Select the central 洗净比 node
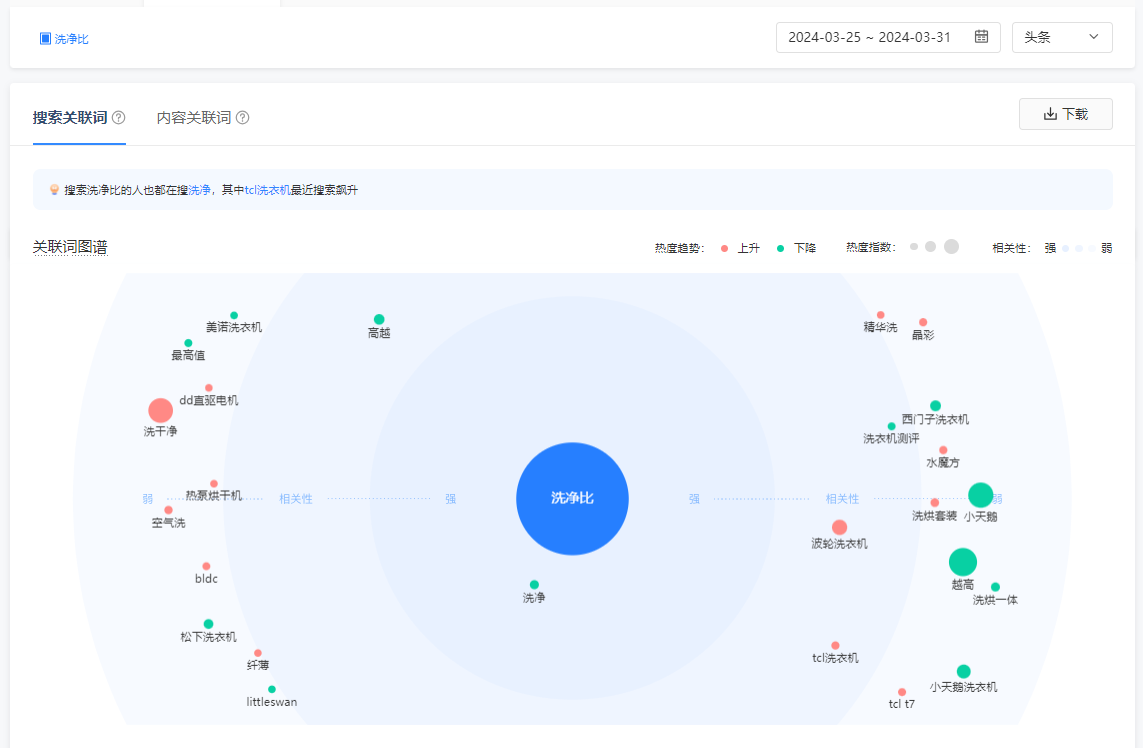The height and width of the screenshot is (748, 1143). pyautogui.click(x=572, y=499)
